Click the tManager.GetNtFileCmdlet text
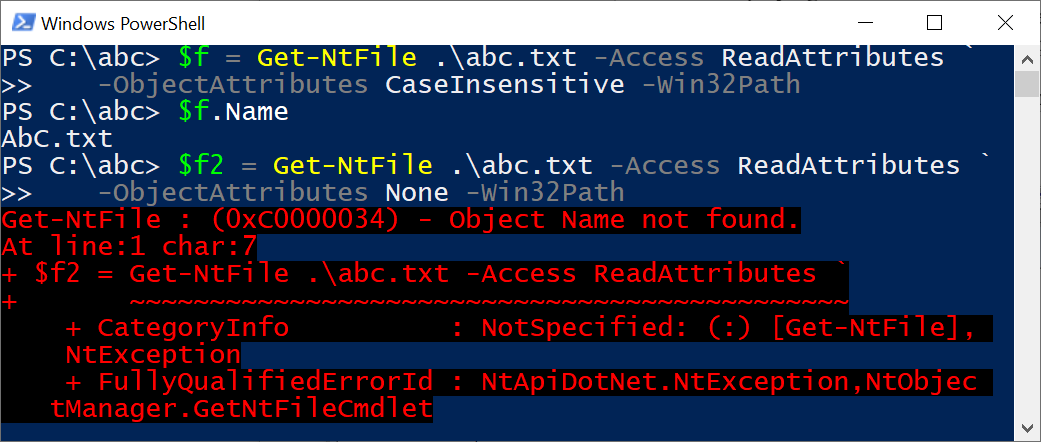1041x442 pixels. (x=242, y=409)
